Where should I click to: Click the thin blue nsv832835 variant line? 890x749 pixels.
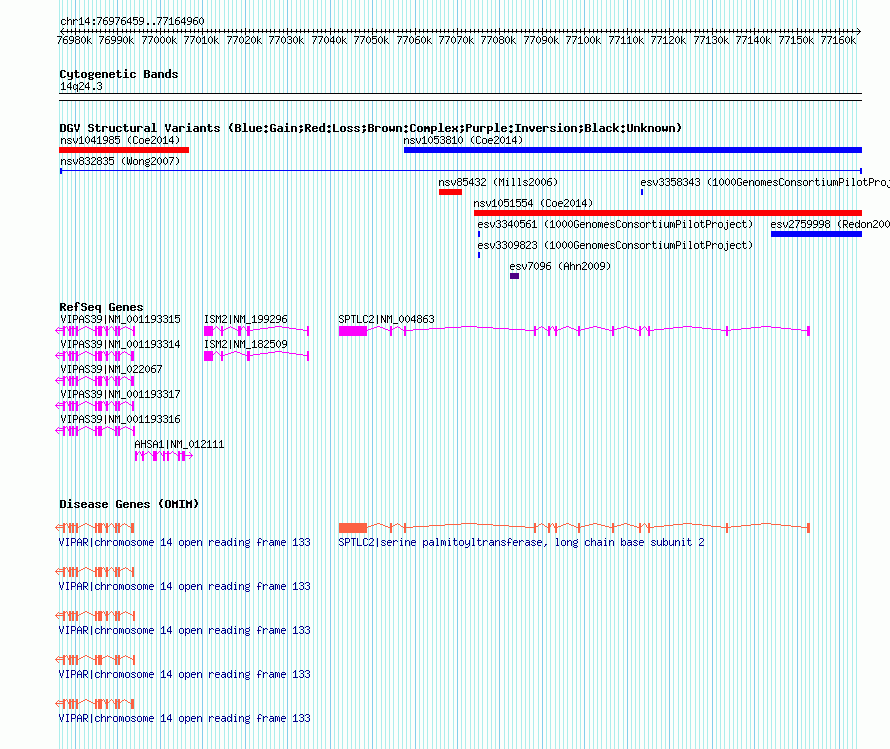coord(461,170)
